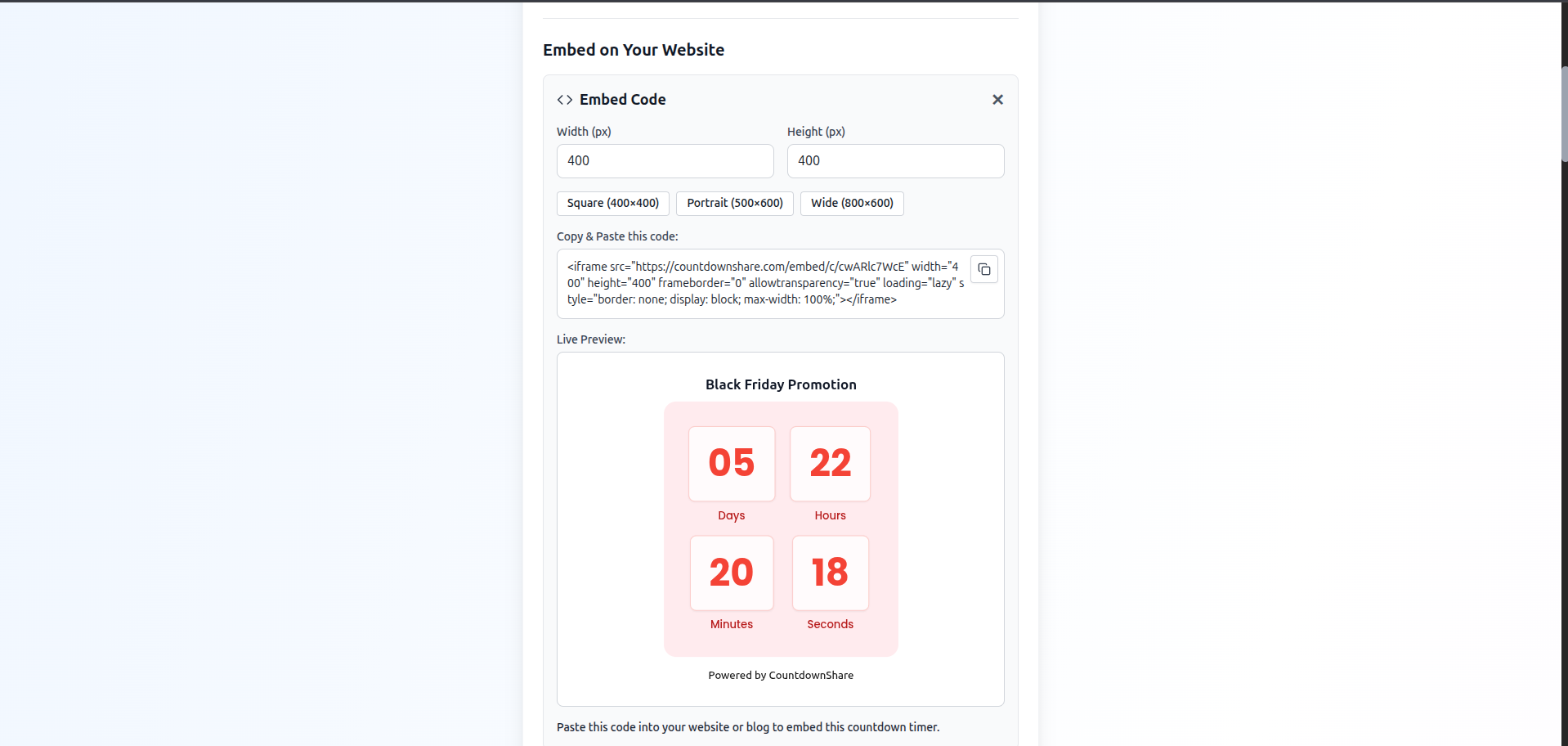
Task: Close the Embed Code panel
Action: pyautogui.click(x=997, y=99)
